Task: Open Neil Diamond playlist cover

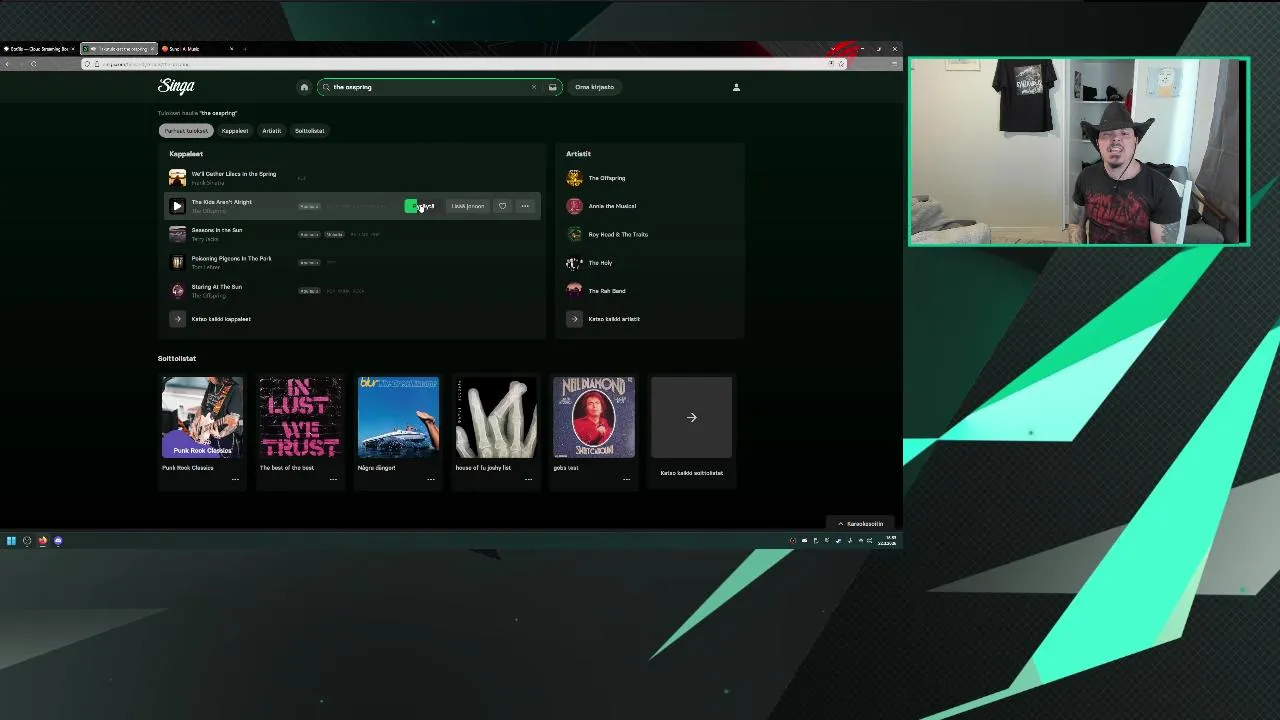Action: [594, 417]
